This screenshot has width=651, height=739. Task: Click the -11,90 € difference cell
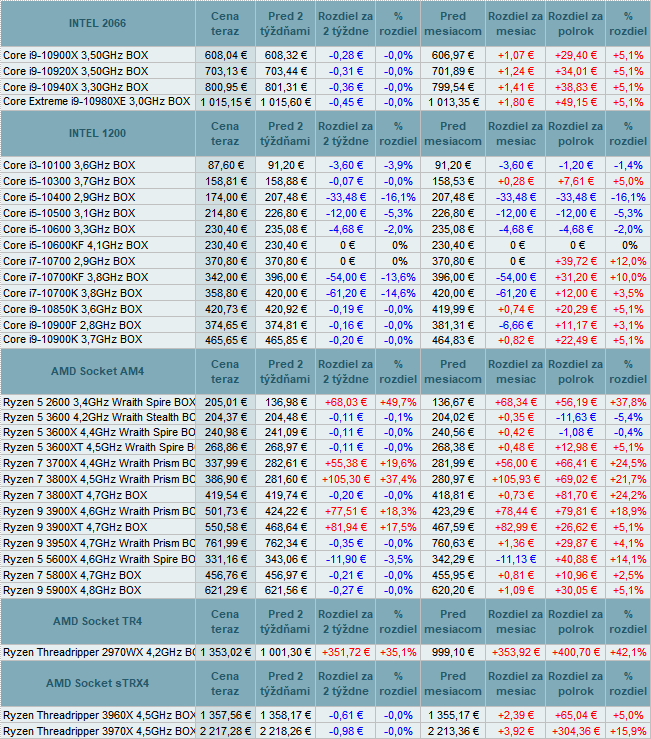[346, 560]
